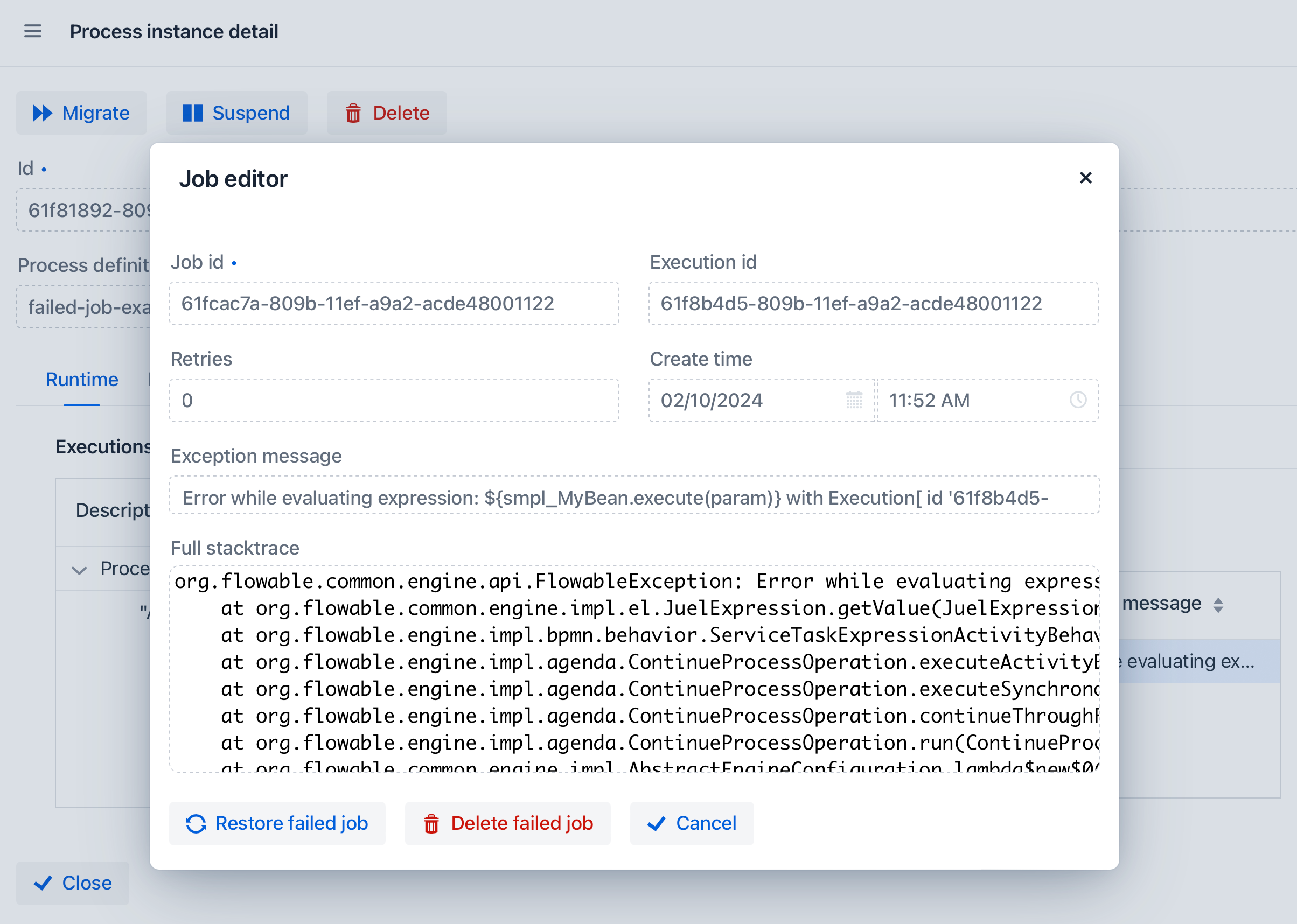This screenshot has height=924, width=1297.
Task: Click the Job id field
Action: (394, 303)
